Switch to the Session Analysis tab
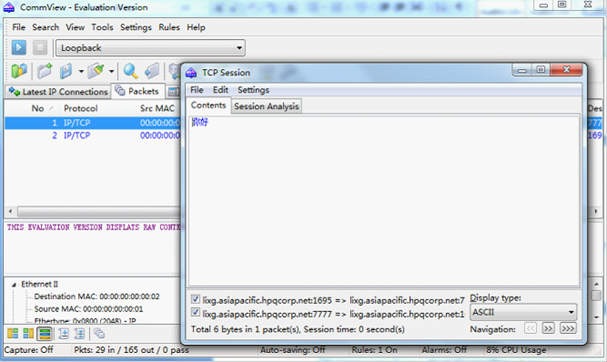This screenshot has width=607, height=362. pos(266,106)
